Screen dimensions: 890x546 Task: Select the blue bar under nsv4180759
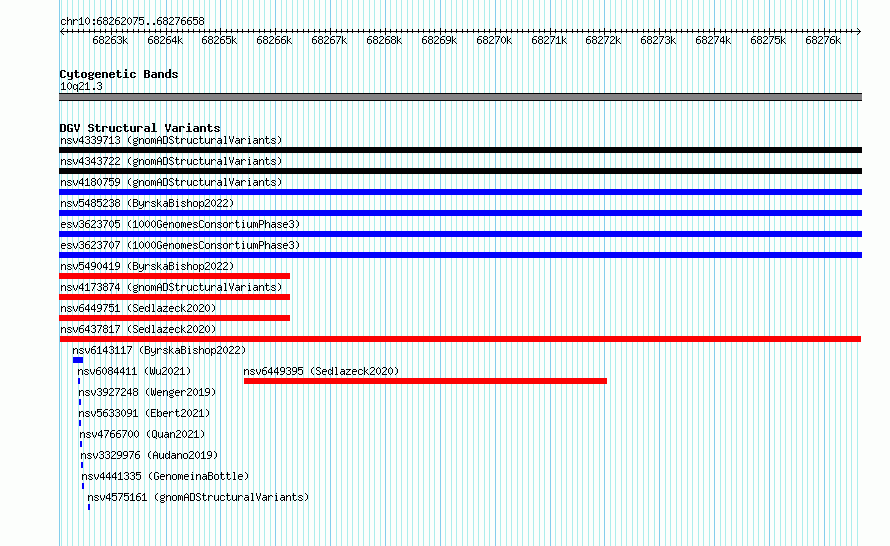(460, 192)
